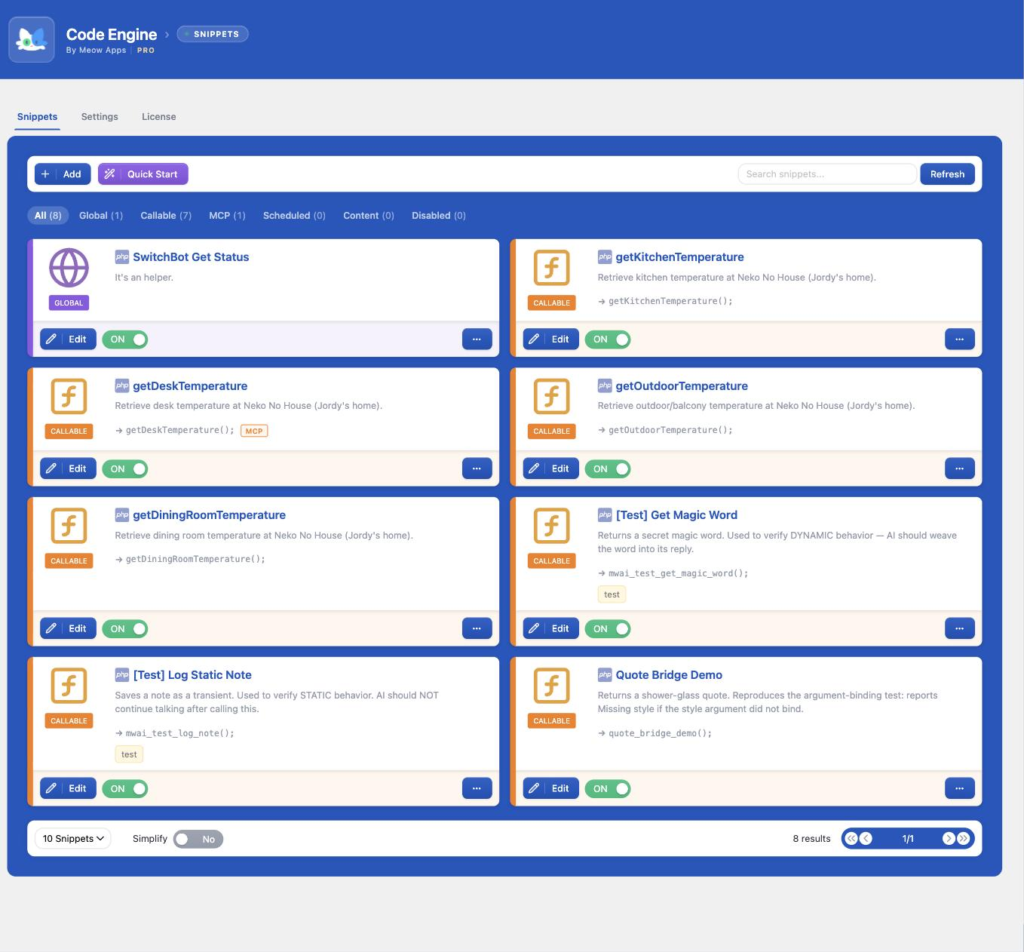This screenshot has width=1024, height=952.
Task: Edit the SwitchBot Get Status snippet
Action: (x=68, y=339)
